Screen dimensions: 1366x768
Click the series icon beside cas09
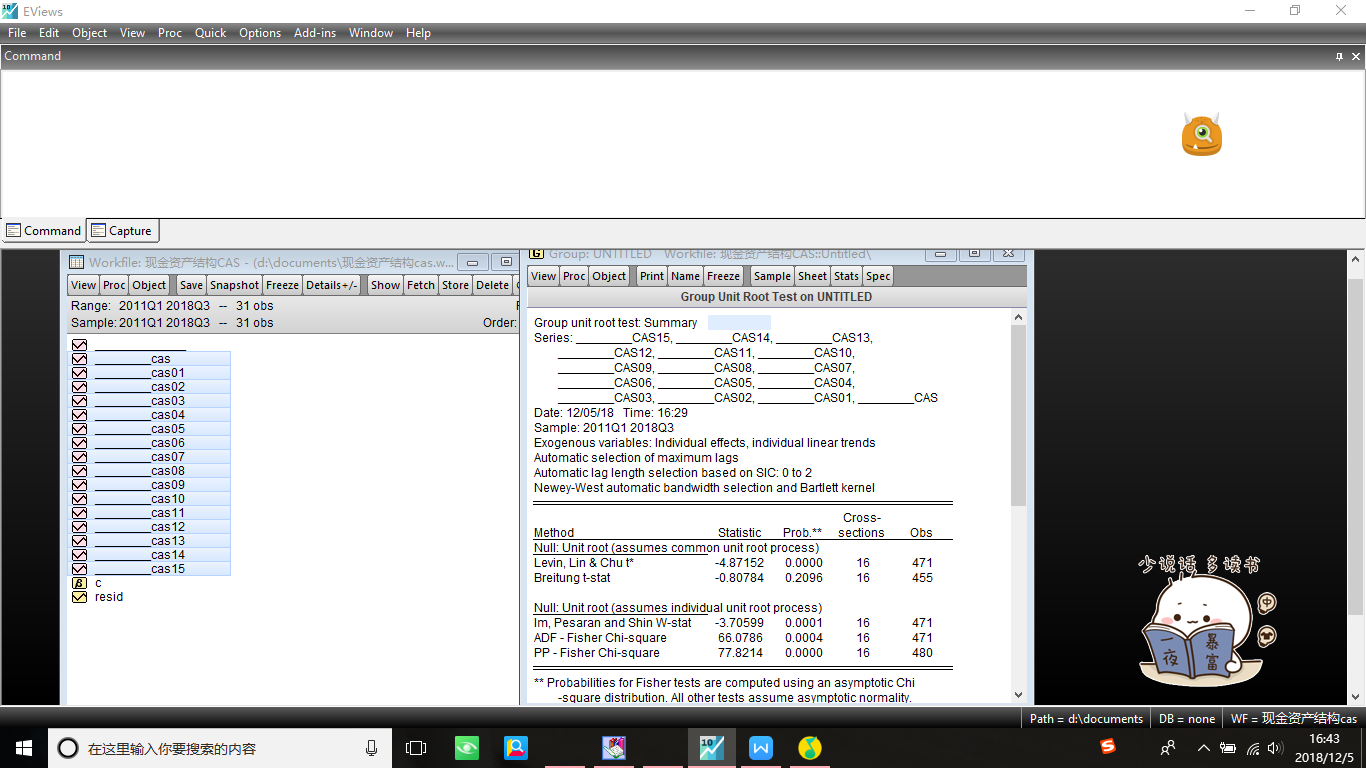79,485
